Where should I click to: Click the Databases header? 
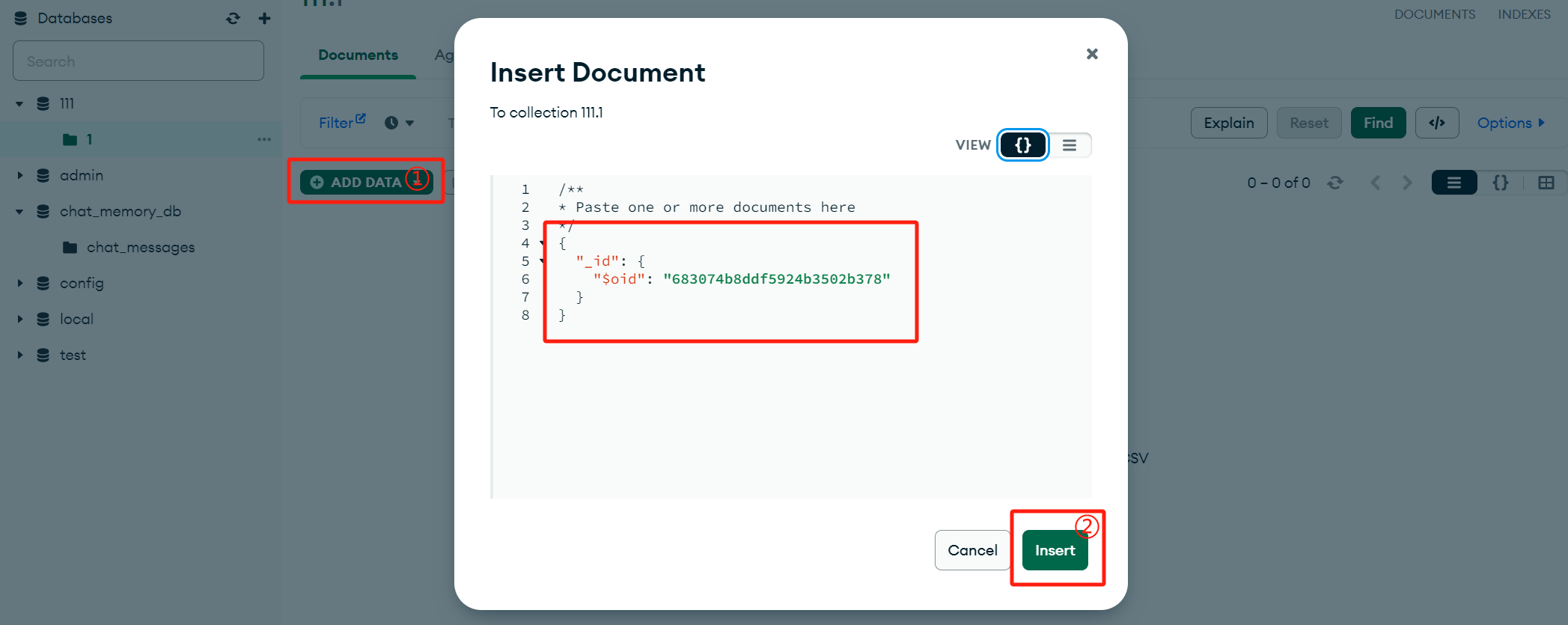click(x=75, y=18)
